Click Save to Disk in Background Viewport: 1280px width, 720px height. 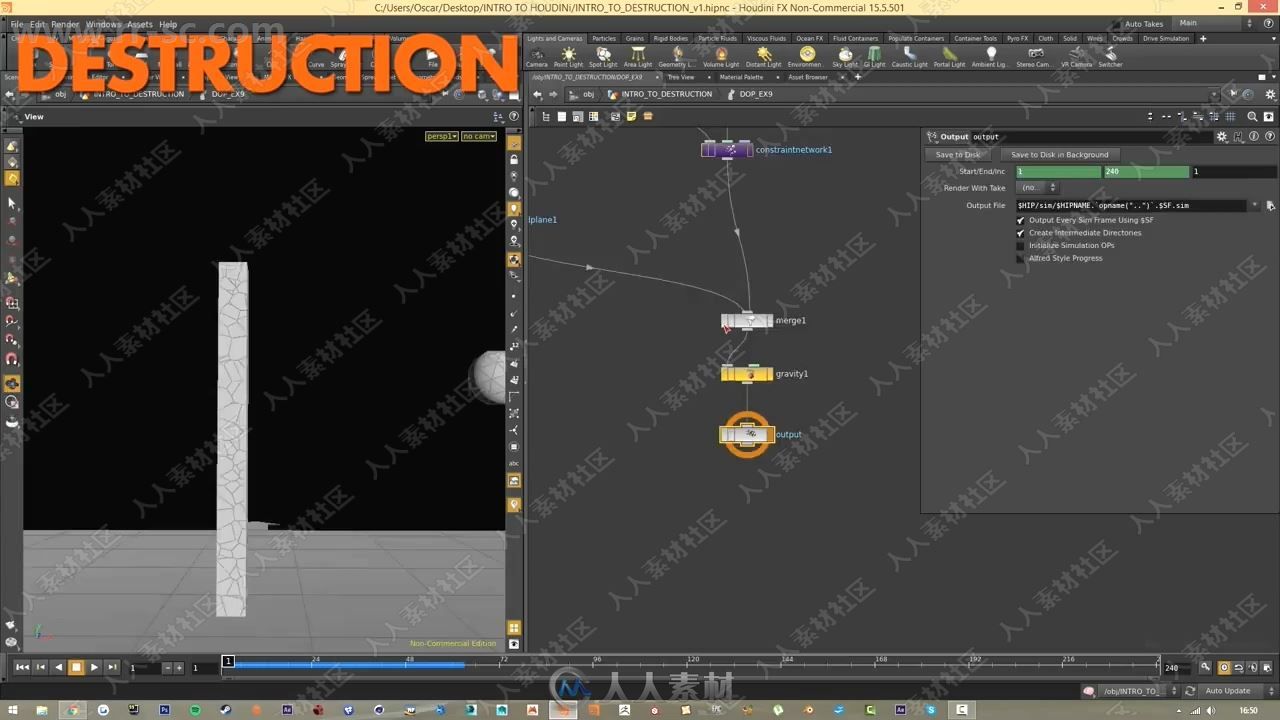[x=1060, y=155]
